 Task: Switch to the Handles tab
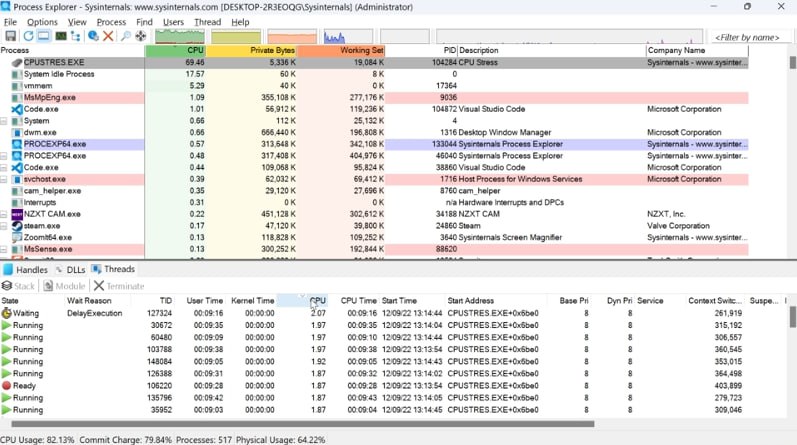tap(25, 270)
